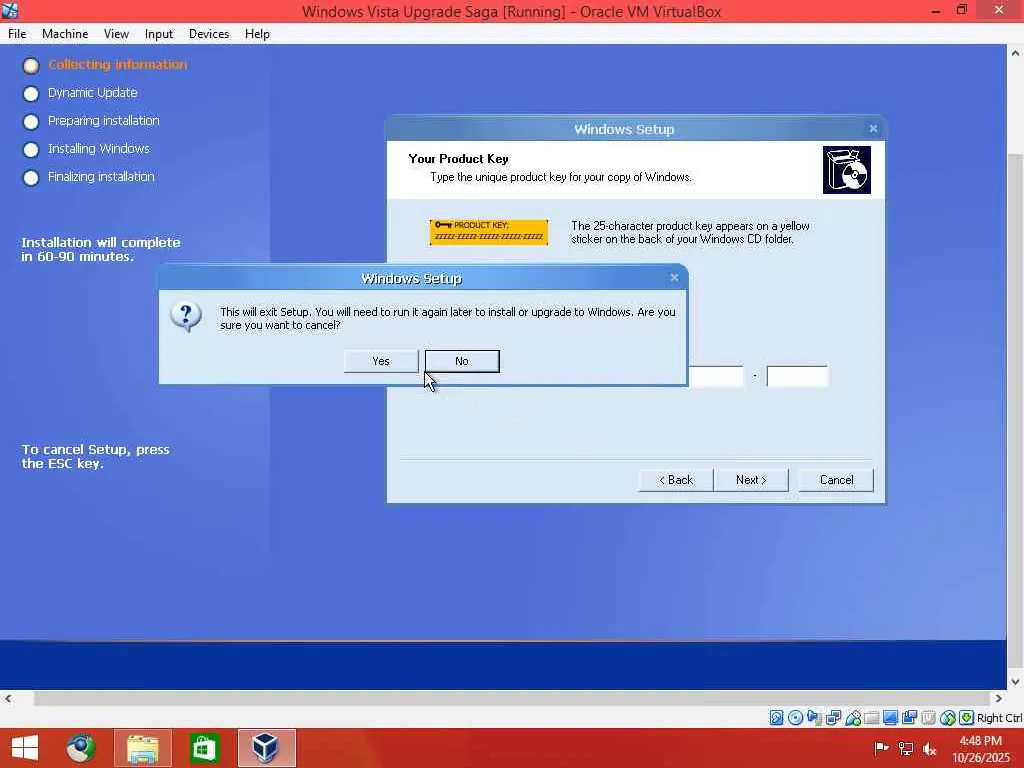Click the vertical scrollbar thumb
Screen dimensions: 1024x768
[x=1015, y=411]
